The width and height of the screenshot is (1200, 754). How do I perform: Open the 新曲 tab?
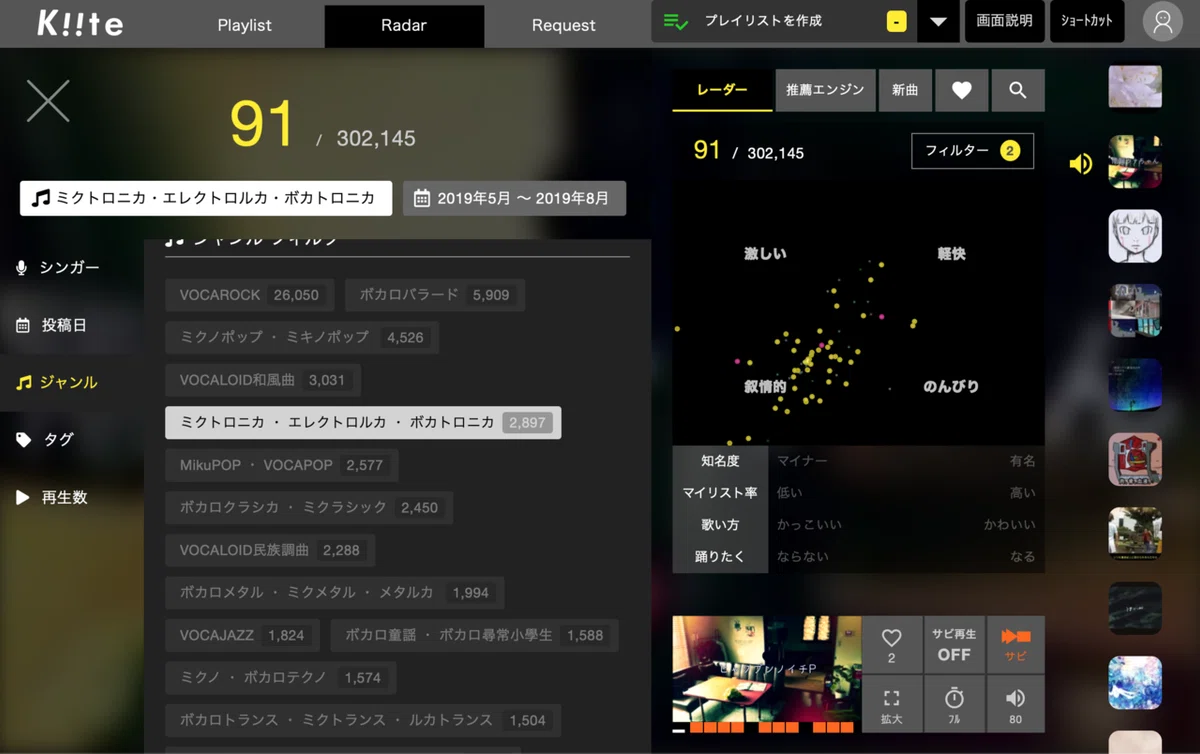[905, 90]
